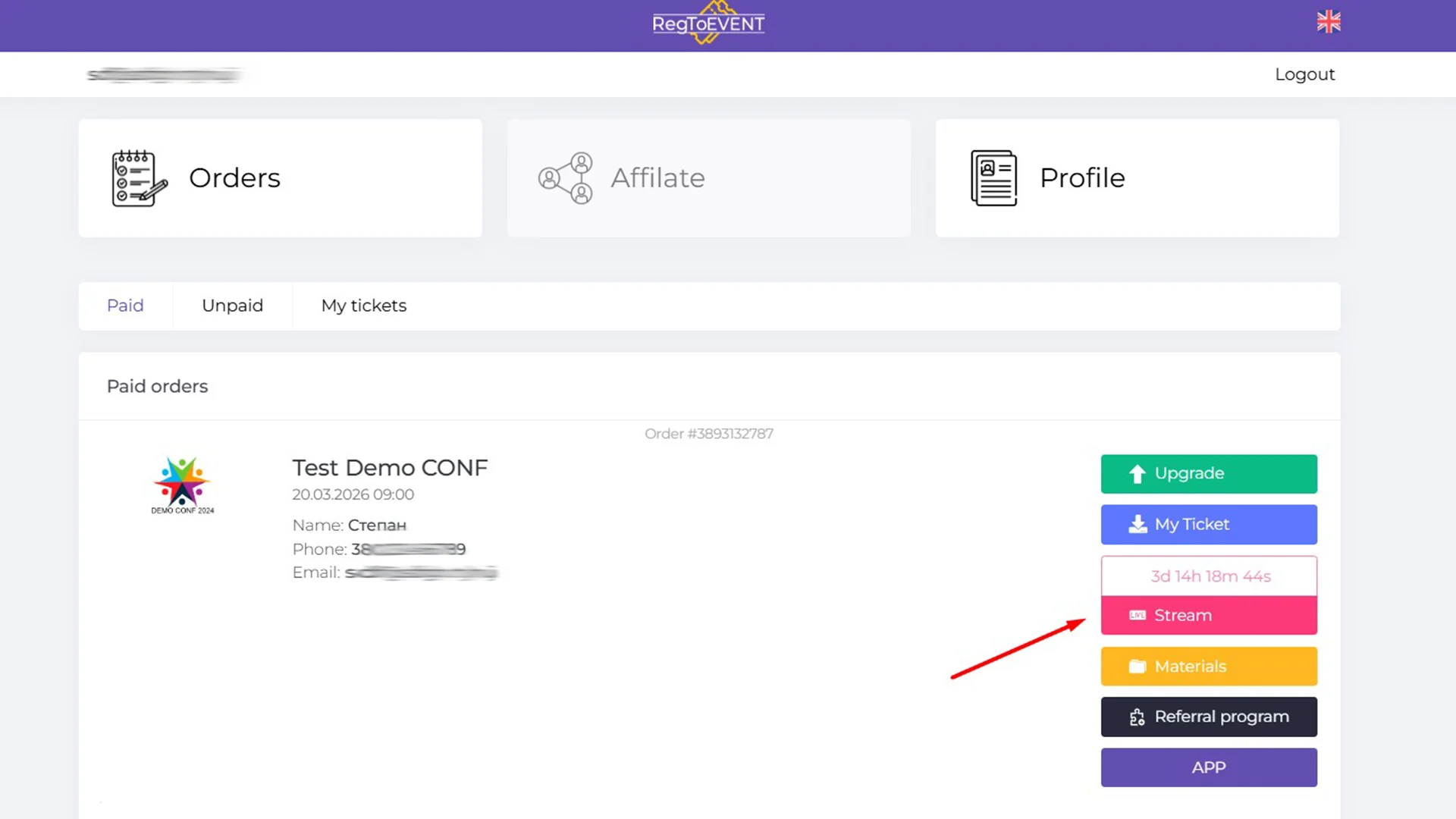Click the download icon on My Ticket
1456x819 pixels.
[1137, 525]
